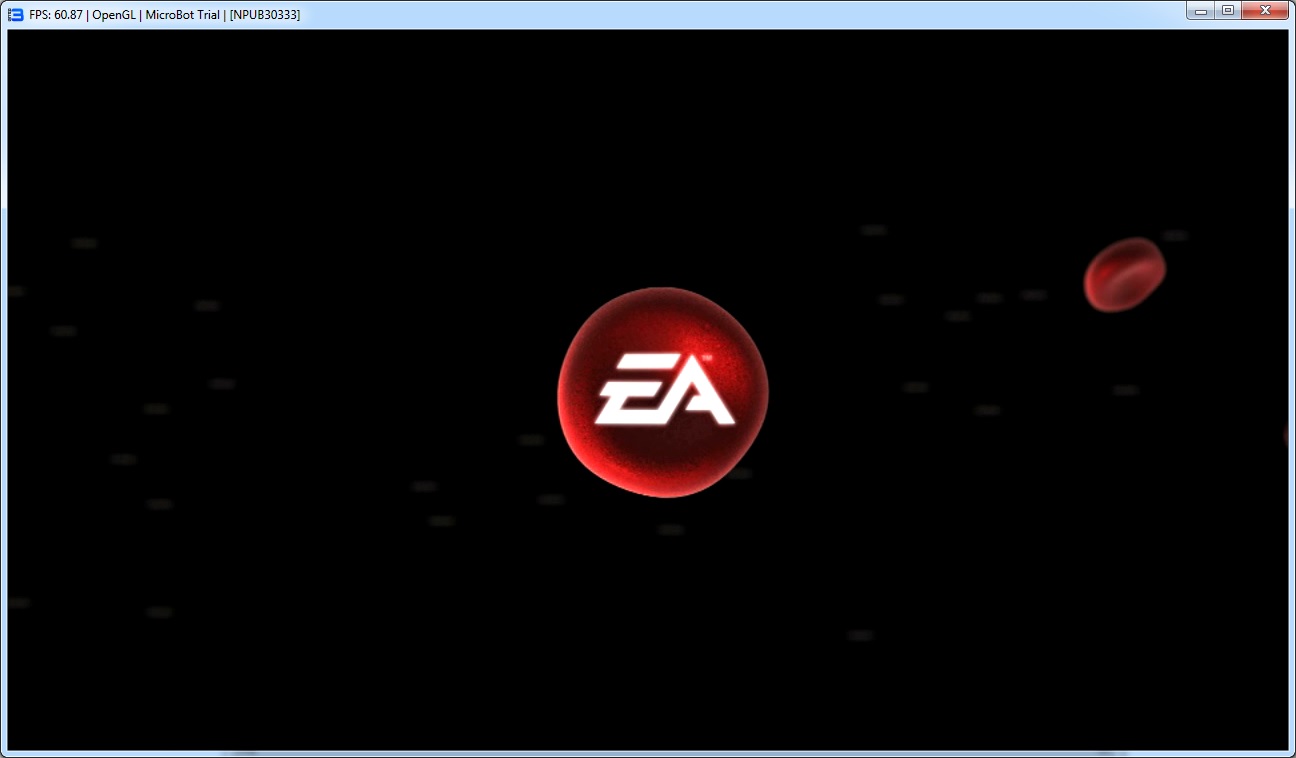Click the "OpenGL" renderer label in title bar
The width and height of the screenshot is (1296, 758).
[x=114, y=15]
